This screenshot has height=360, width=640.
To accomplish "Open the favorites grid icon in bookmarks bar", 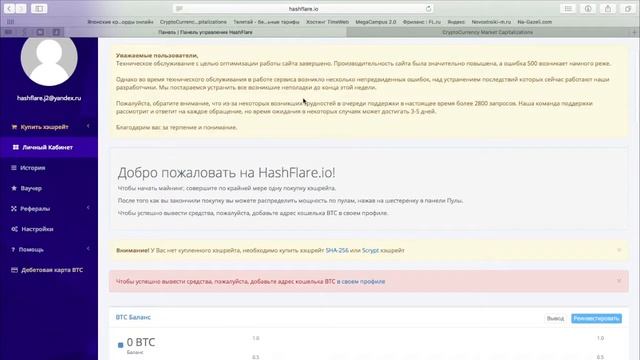I will point(11,22).
